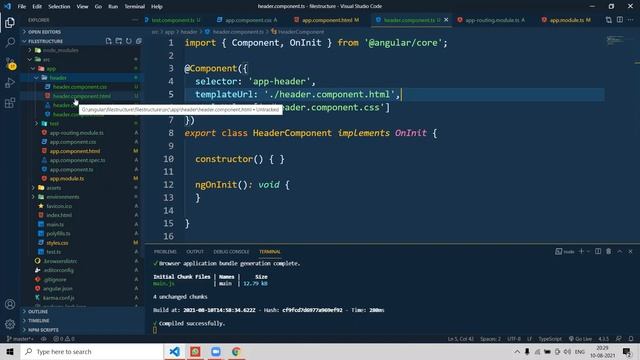Expand the TIMELINE section
Screen dimensions: 640x360
click(39, 321)
